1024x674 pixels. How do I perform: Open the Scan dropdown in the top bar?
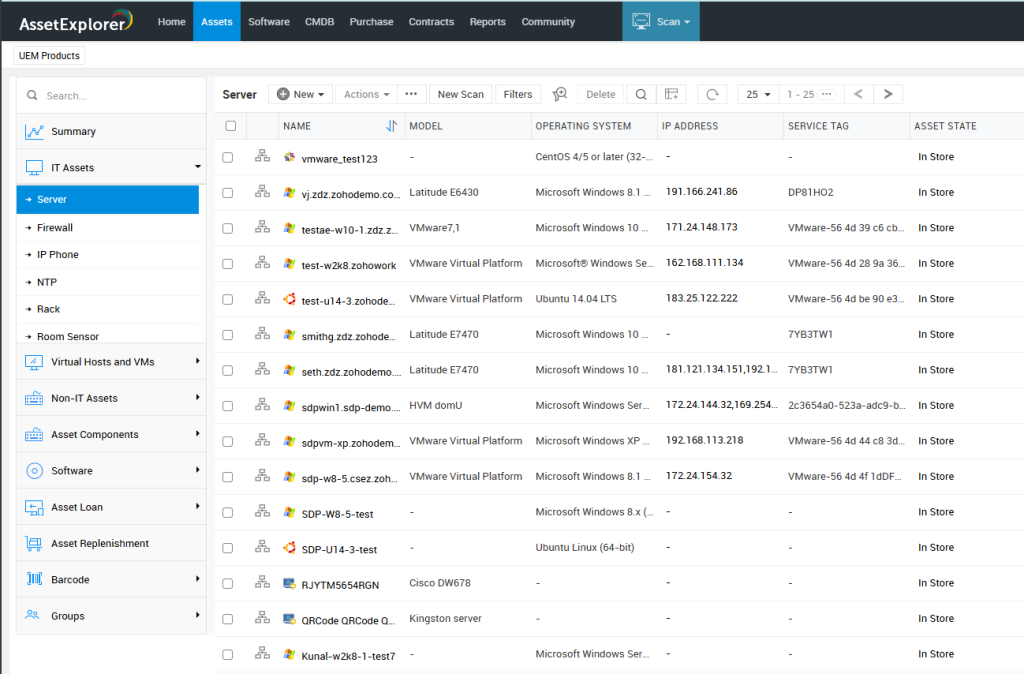(x=661, y=22)
